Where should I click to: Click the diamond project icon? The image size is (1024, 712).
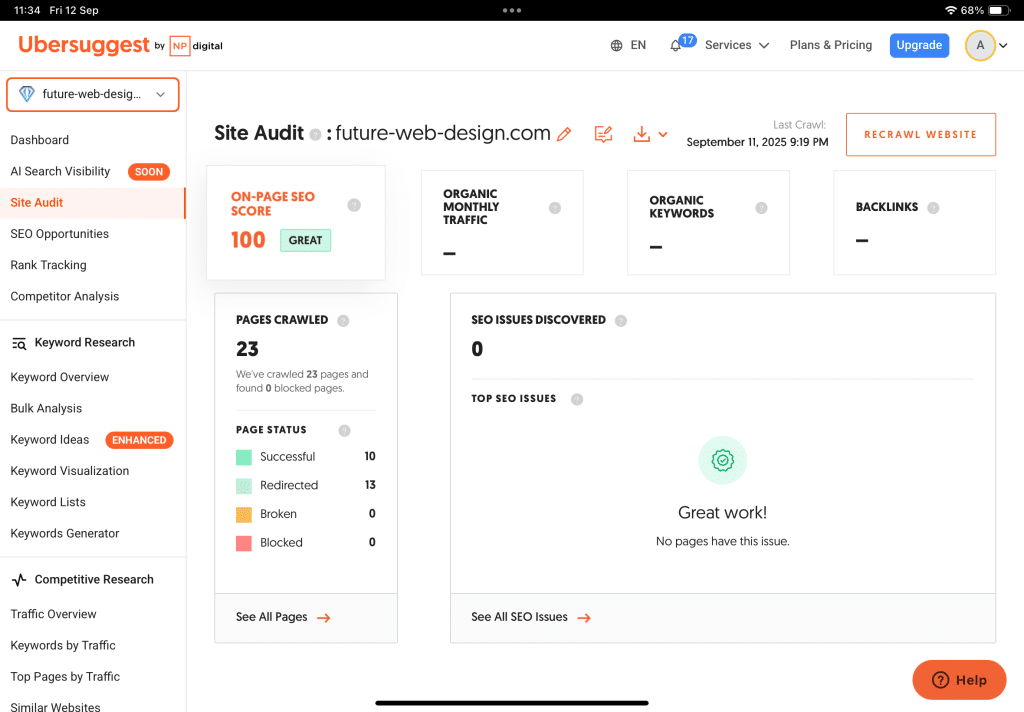click(x=27, y=94)
